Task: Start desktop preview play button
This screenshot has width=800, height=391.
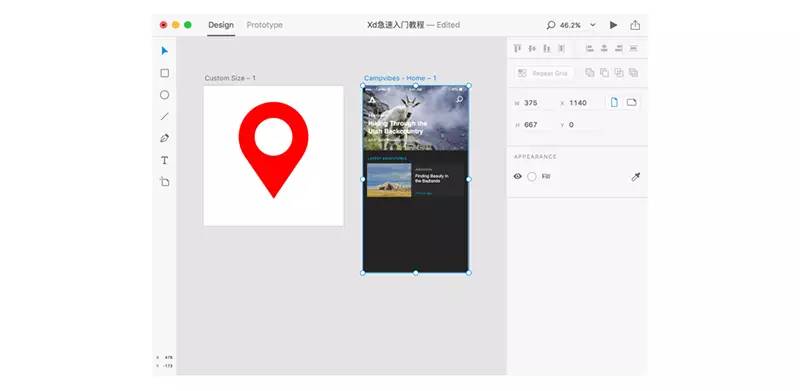Action: click(613, 25)
